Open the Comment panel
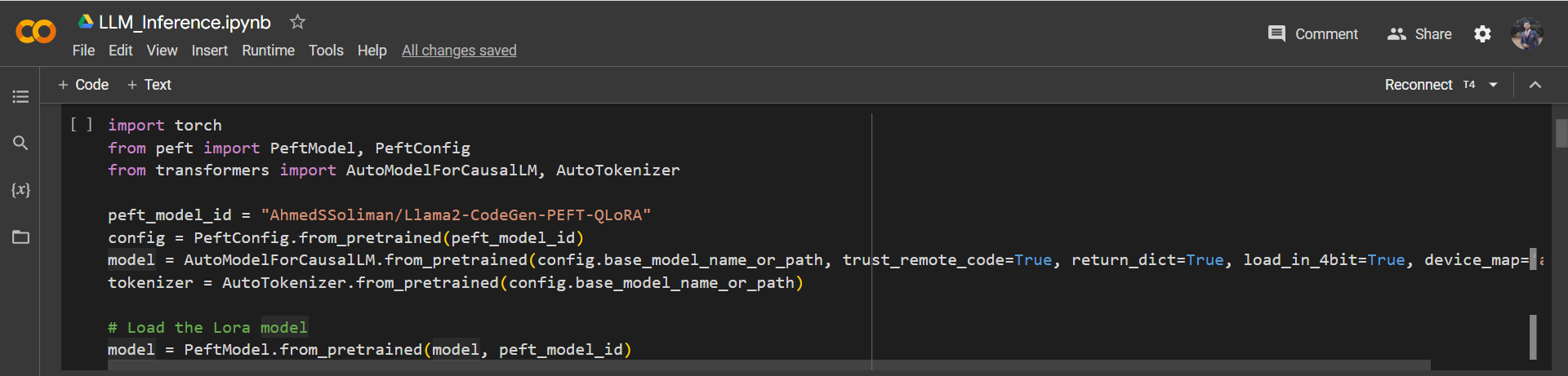 click(1312, 34)
